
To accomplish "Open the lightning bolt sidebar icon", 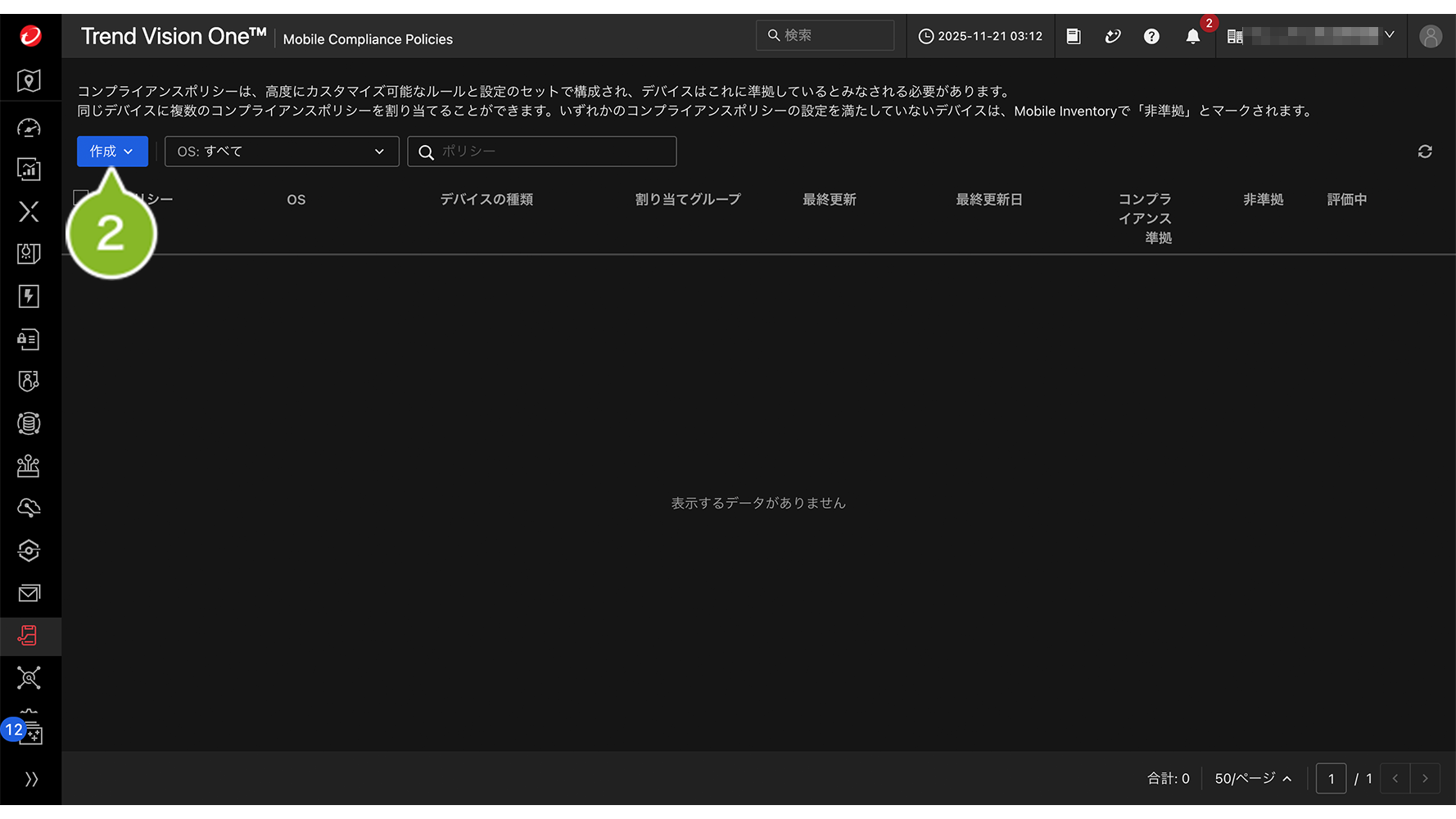I will [29, 296].
